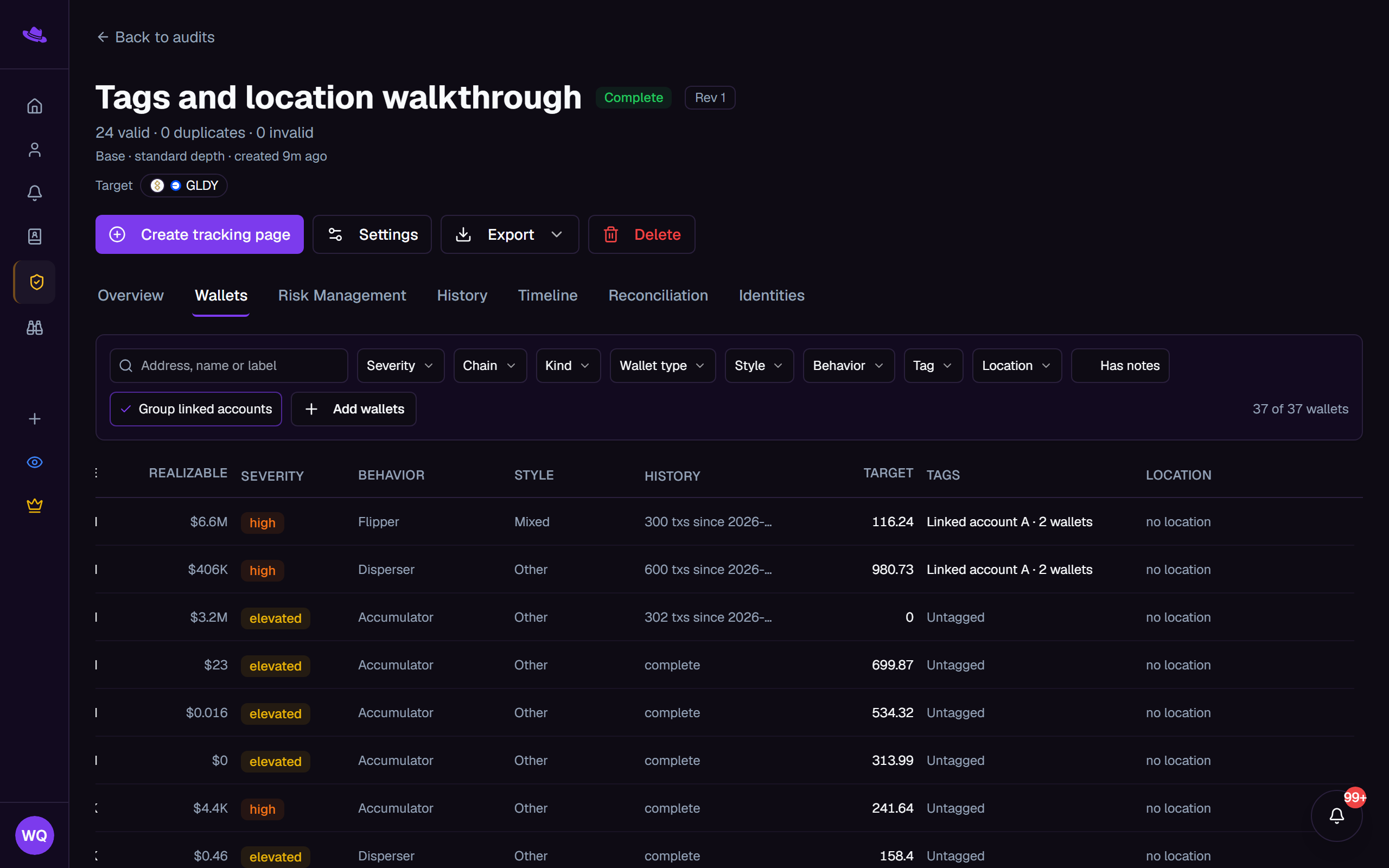Click the Rev 1 badge
This screenshot has height=868, width=1389.
coord(710,98)
